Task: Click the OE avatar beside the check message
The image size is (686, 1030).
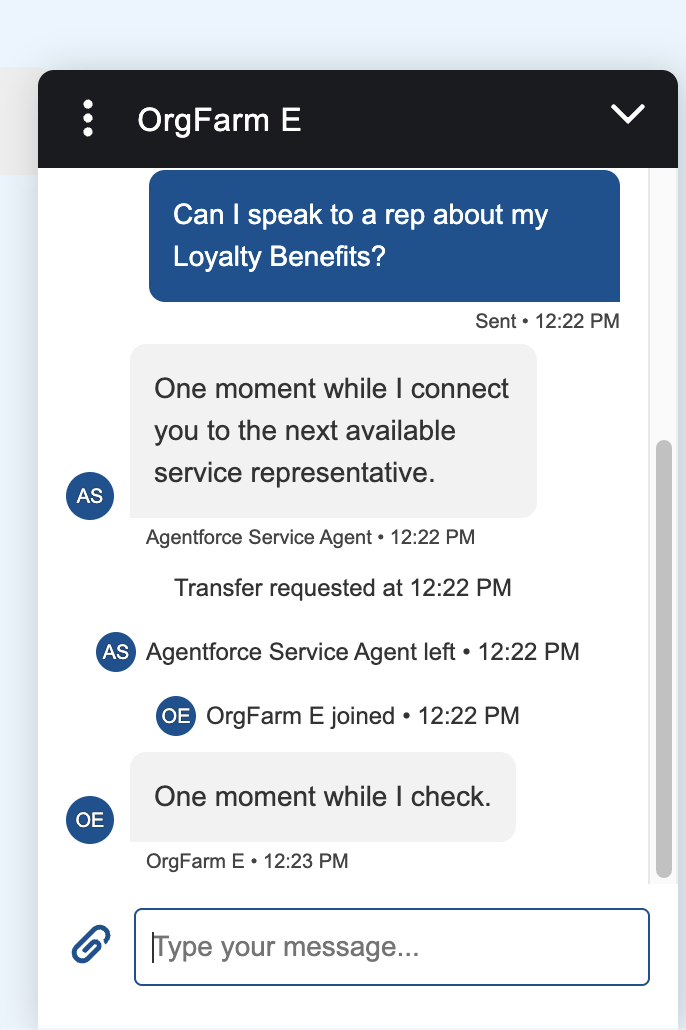Action: pyautogui.click(x=90, y=820)
